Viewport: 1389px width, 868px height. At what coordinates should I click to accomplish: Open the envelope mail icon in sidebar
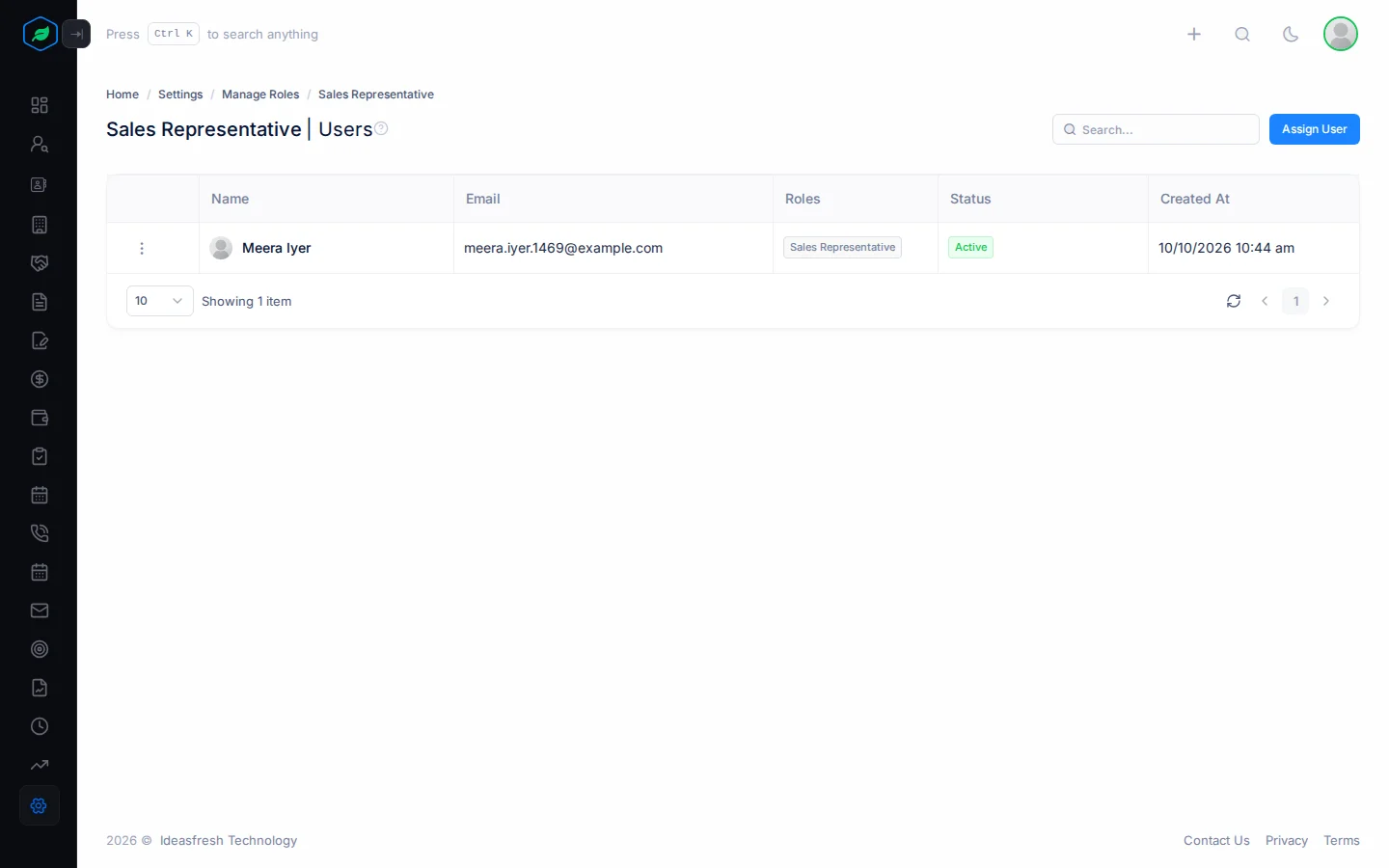pos(40,610)
